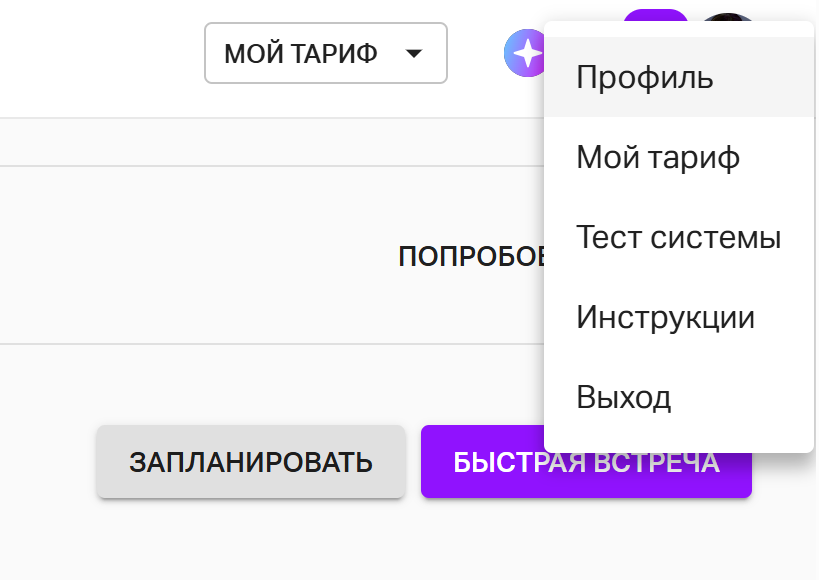
Task: Click the sparkle star gradient icon
Action: pyautogui.click(x=524, y=53)
